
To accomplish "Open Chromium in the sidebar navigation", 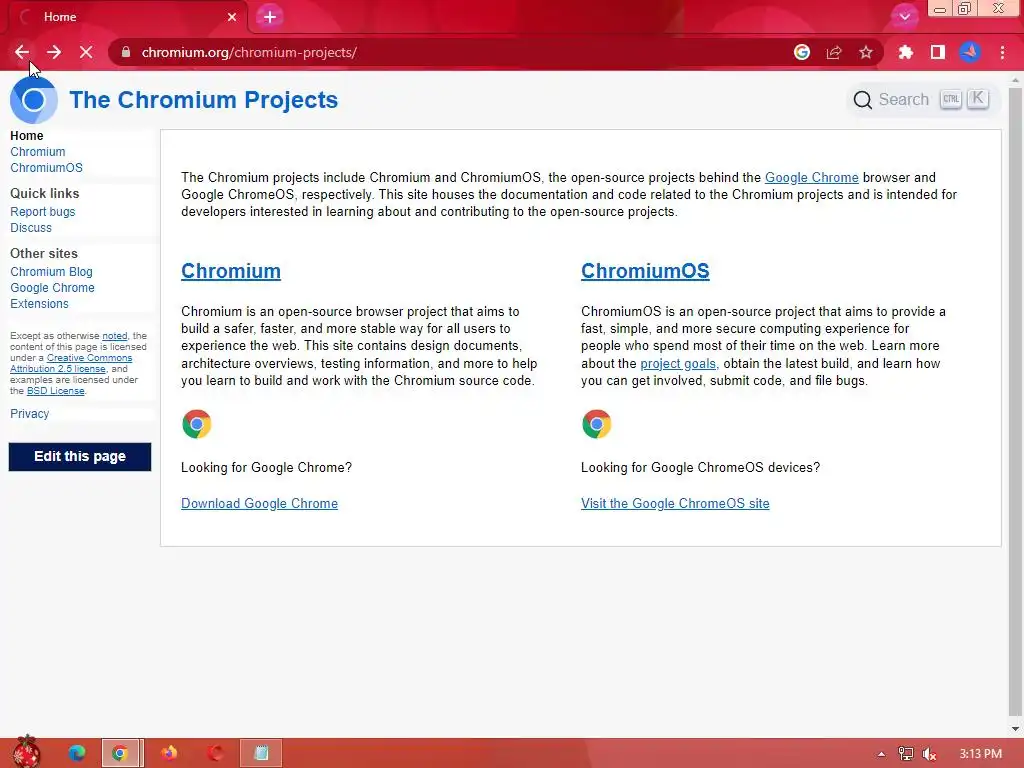I will click(x=37, y=152).
